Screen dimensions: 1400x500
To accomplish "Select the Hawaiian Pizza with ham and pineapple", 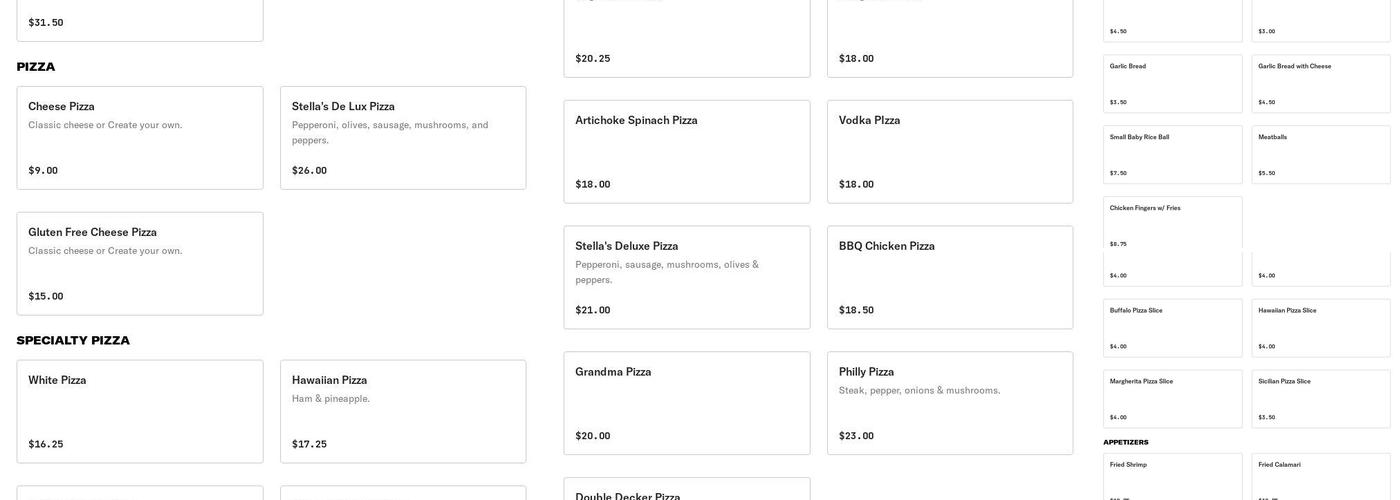I will click(x=403, y=411).
